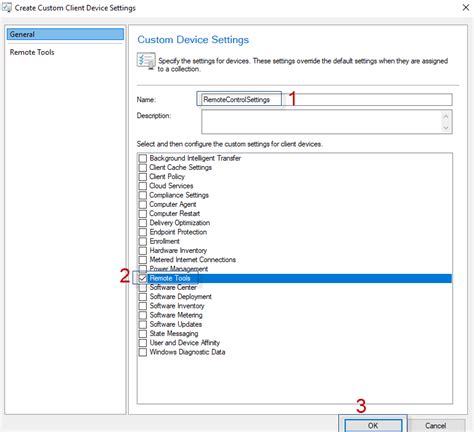474x432 pixels.
Task: Uncheck the Remote Tools checkbox
Action: 143,278
